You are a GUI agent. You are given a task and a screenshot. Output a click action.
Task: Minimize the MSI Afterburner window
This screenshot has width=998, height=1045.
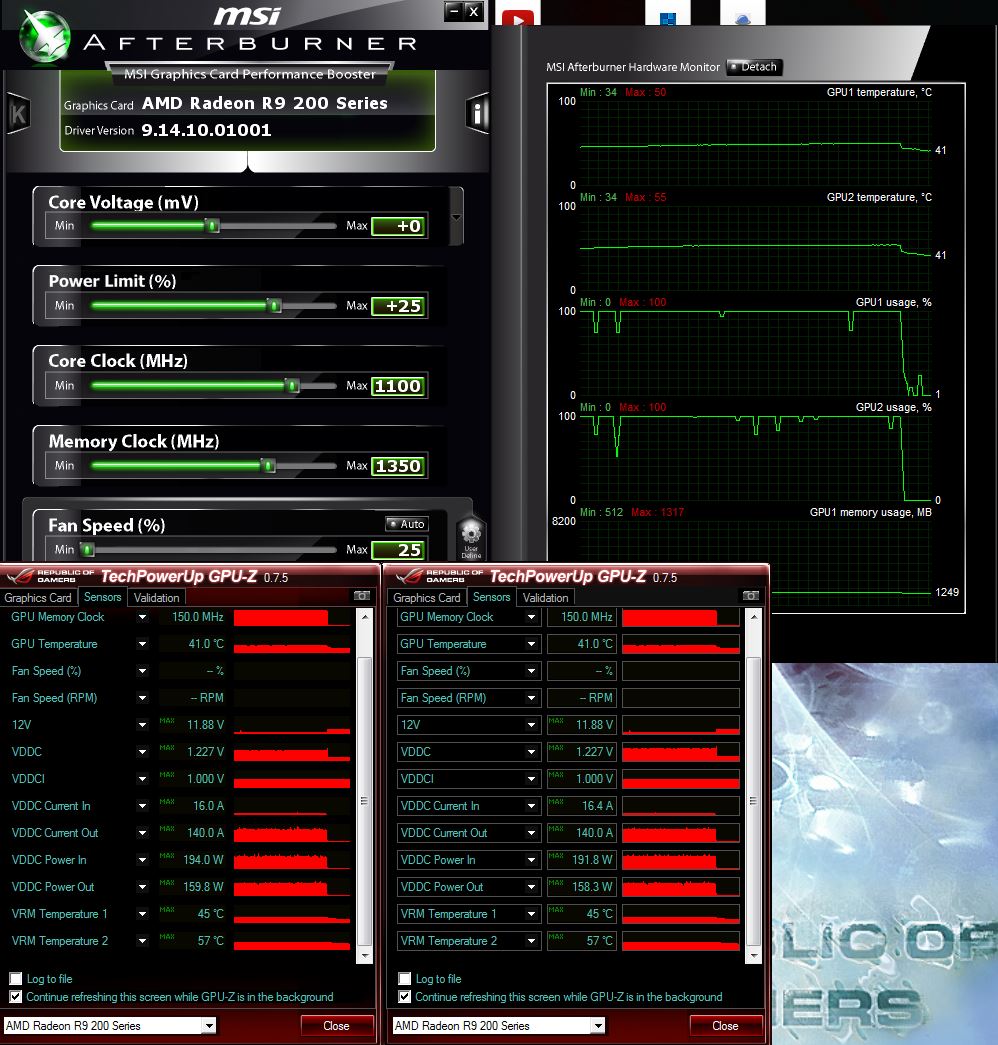[454, 11]
